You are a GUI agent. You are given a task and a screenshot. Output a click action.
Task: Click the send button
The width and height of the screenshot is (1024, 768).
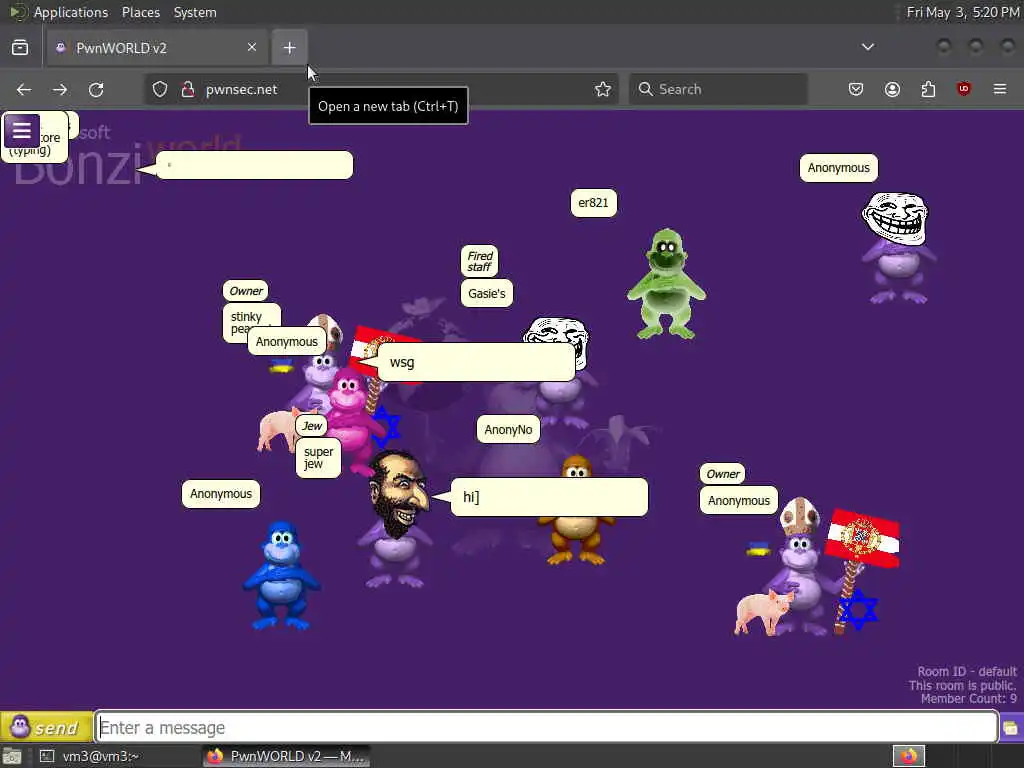[x=46, y=727]
